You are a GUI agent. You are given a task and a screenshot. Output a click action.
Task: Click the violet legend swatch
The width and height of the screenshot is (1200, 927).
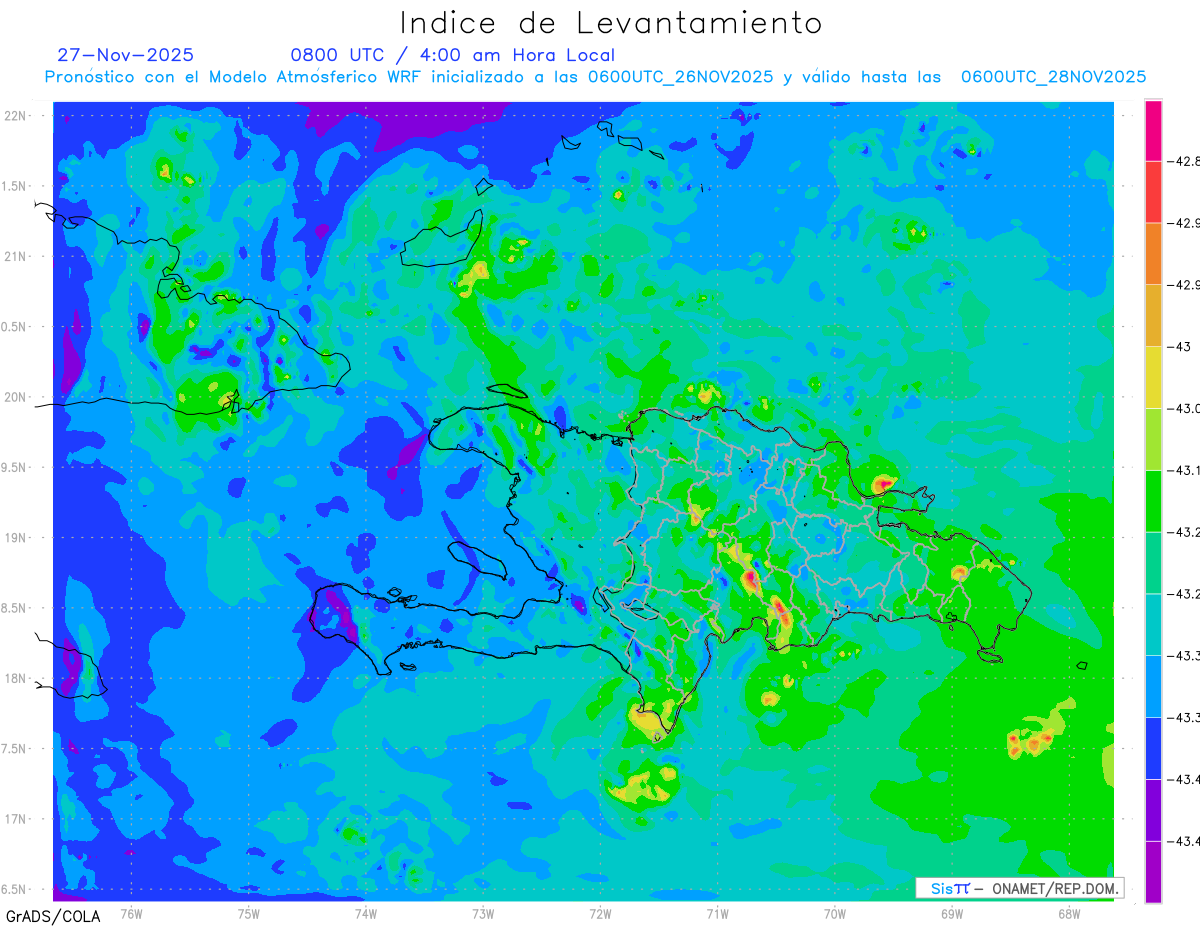pos(1153,810)
